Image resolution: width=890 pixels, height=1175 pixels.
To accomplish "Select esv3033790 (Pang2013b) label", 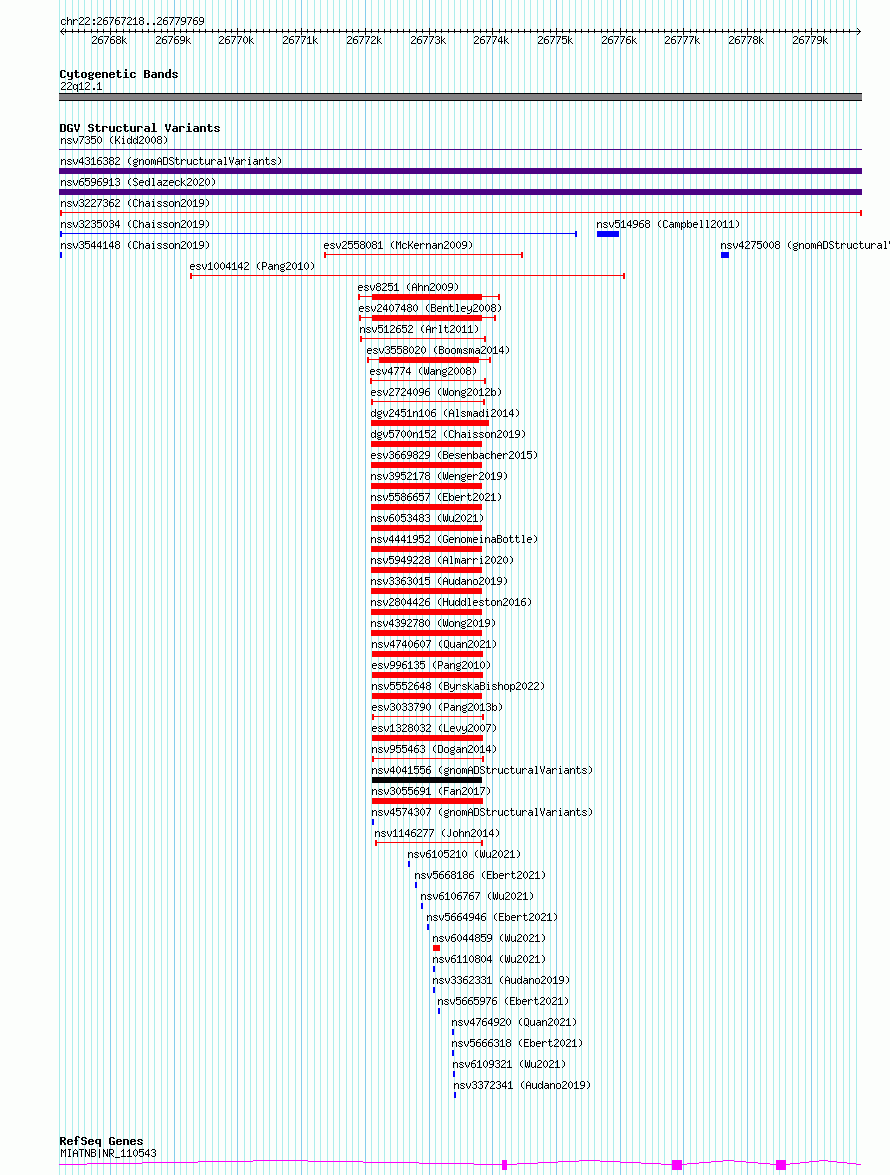I will [438, 707].
